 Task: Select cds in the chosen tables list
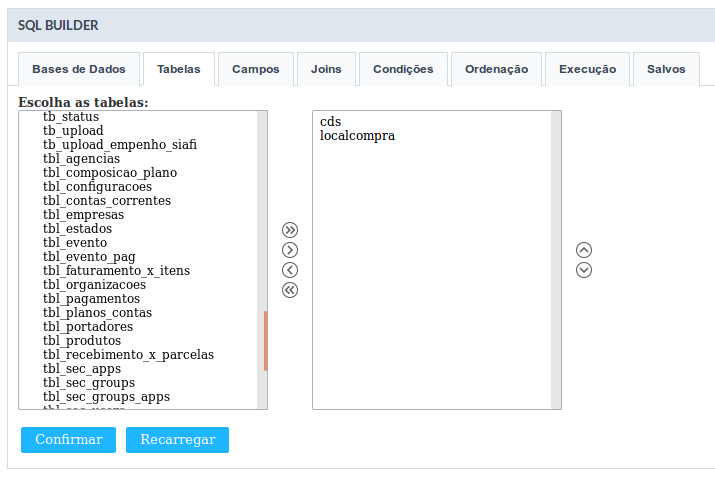click(x=330, y=121)
